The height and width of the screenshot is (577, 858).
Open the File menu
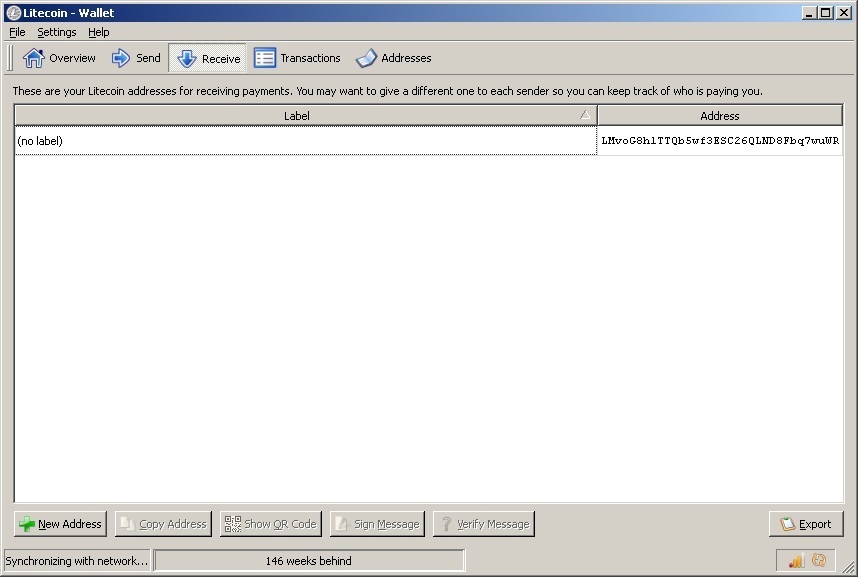[x=16, y=32]
